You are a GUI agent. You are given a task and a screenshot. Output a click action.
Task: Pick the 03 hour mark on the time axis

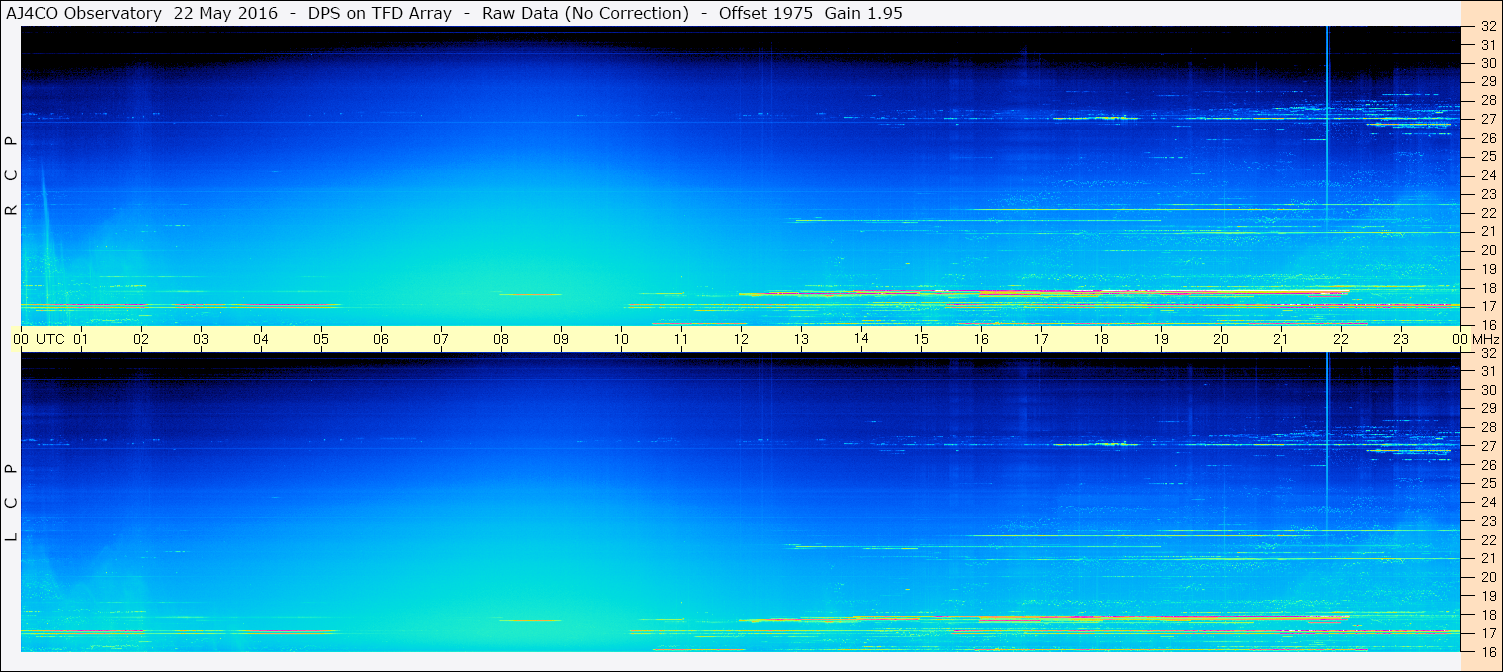(201, 339)
